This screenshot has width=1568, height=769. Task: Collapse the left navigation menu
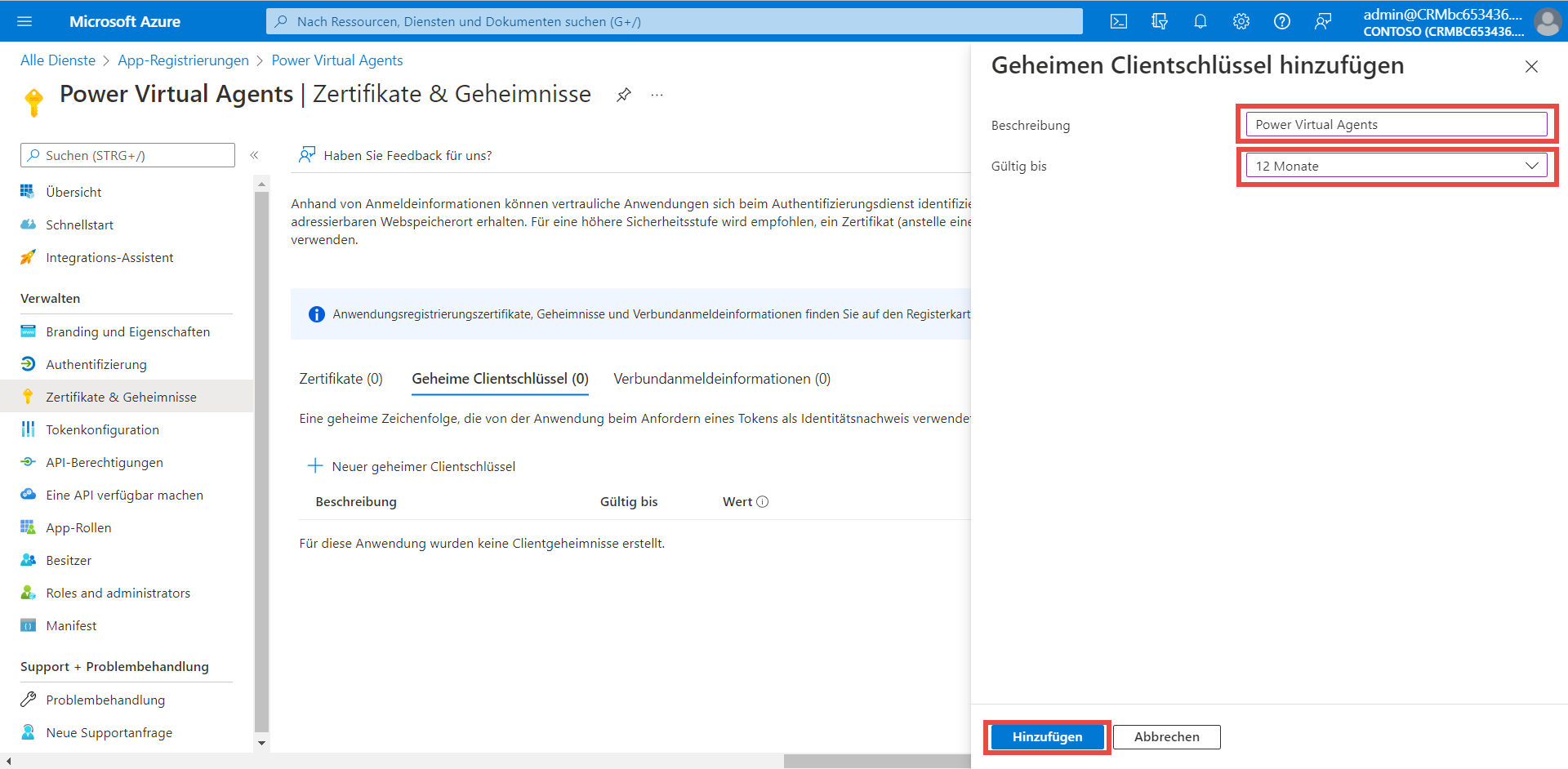tap(254, 155)
